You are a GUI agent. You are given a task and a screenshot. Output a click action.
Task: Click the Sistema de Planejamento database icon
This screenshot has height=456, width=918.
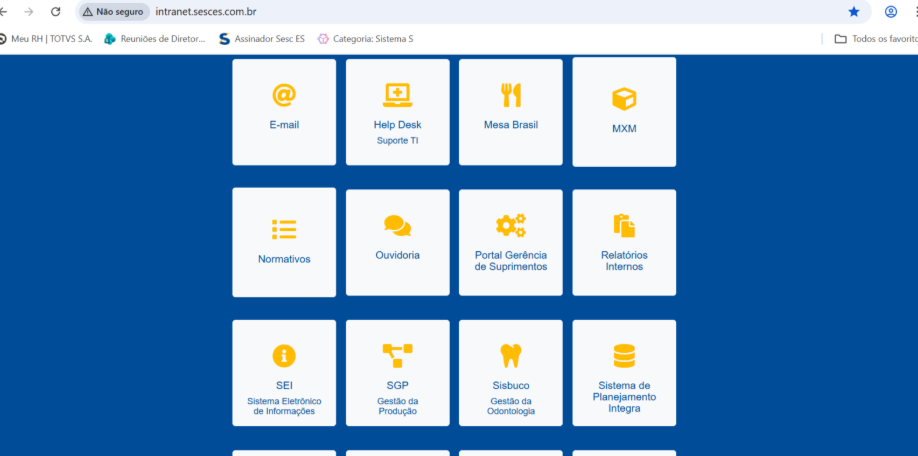pos(624,355)
